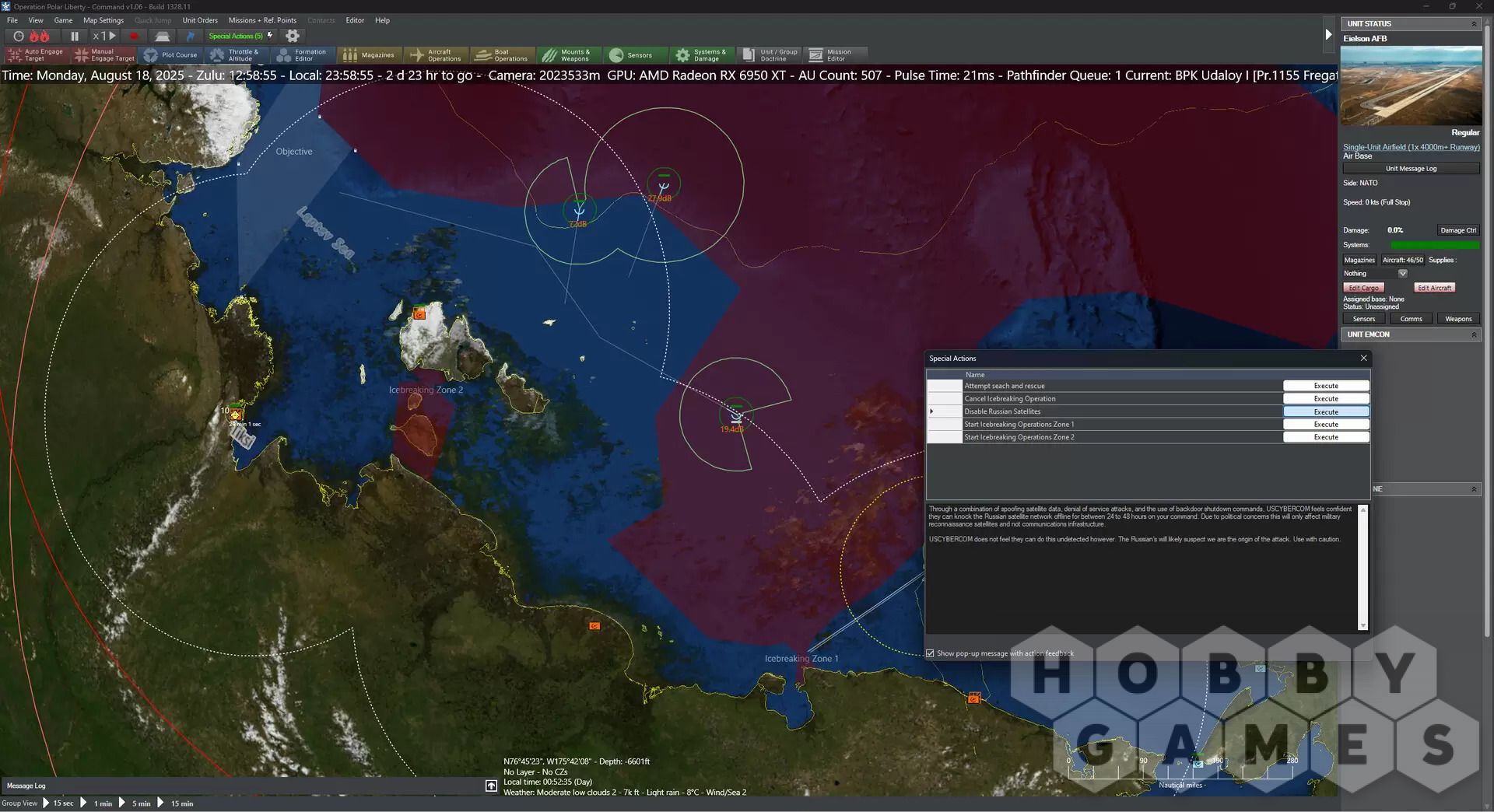
Task: Click the red flames icon in toolbar
Action: point(40,36)
